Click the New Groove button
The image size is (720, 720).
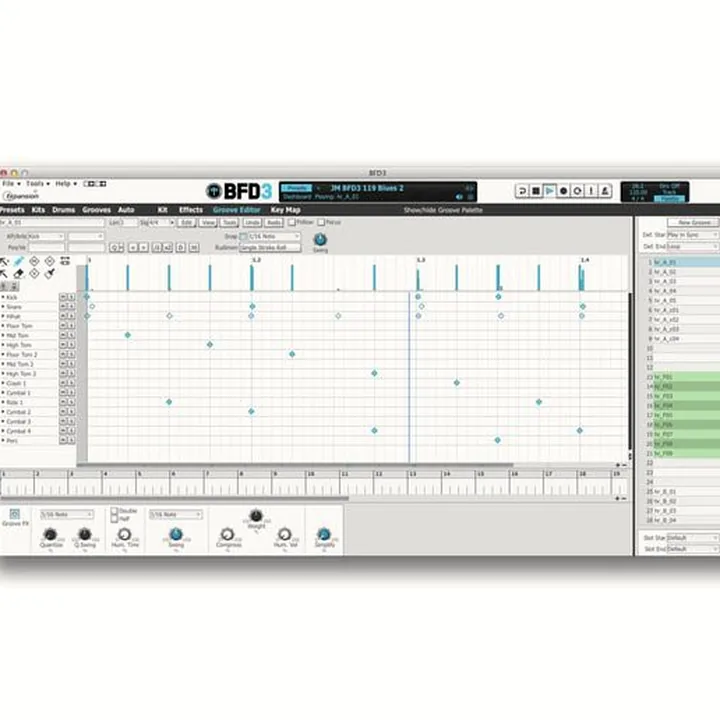(x=694, y=222)
